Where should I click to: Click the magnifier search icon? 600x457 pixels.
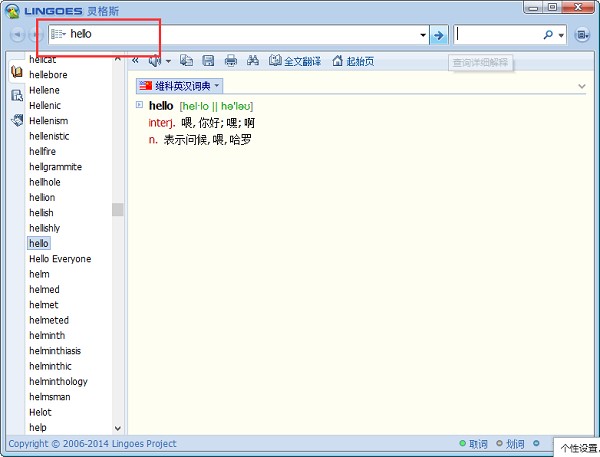tap(548, 35)
